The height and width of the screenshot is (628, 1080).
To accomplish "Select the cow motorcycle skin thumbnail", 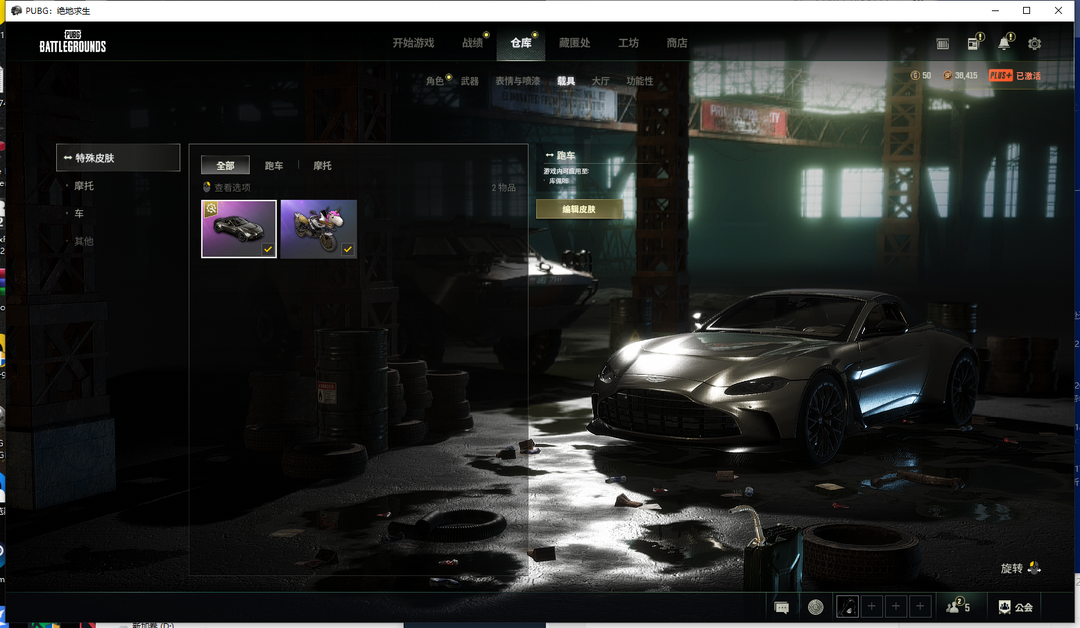I will [x=317, y=227].
